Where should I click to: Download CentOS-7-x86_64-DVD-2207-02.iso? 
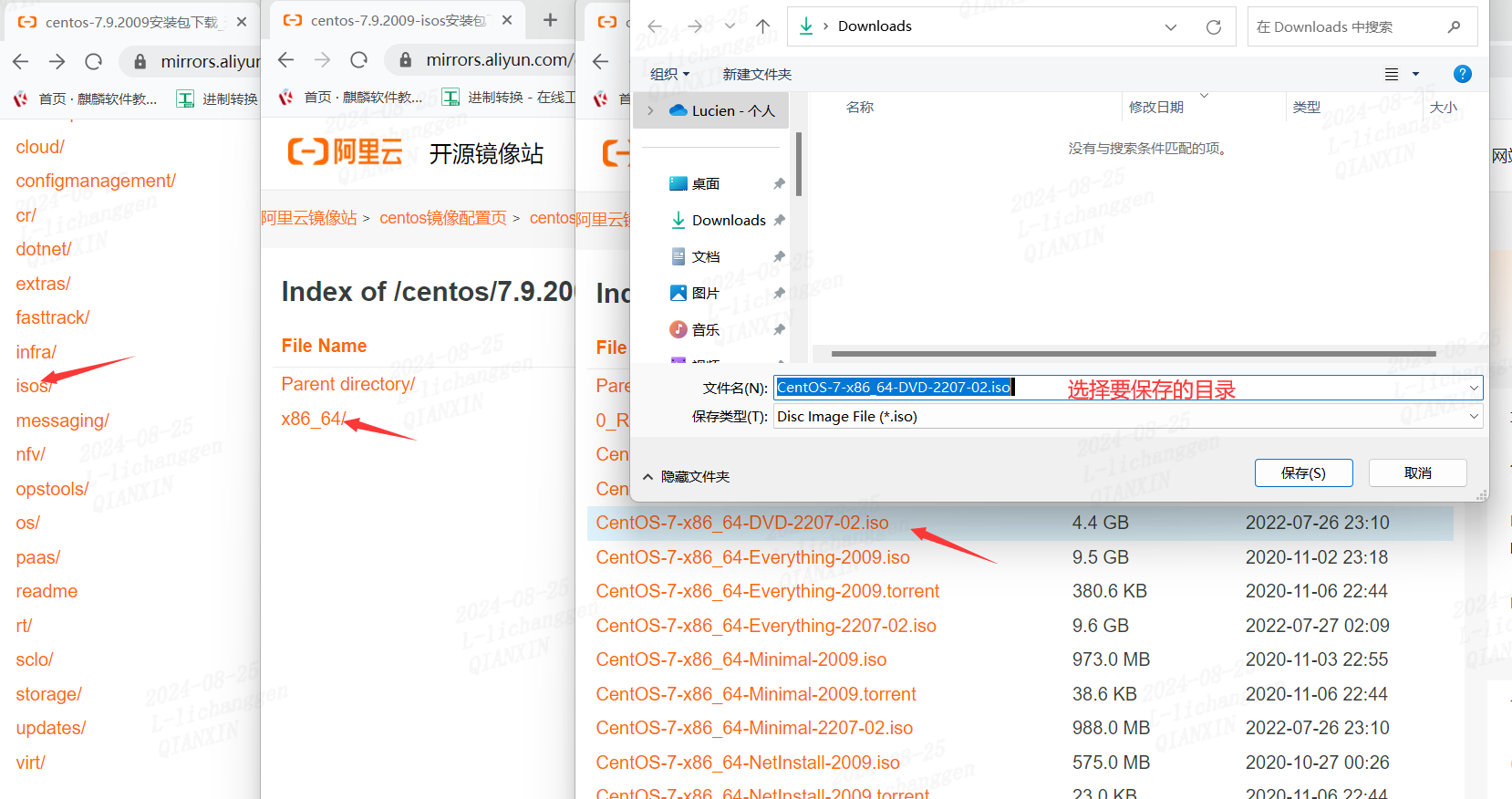742,523
